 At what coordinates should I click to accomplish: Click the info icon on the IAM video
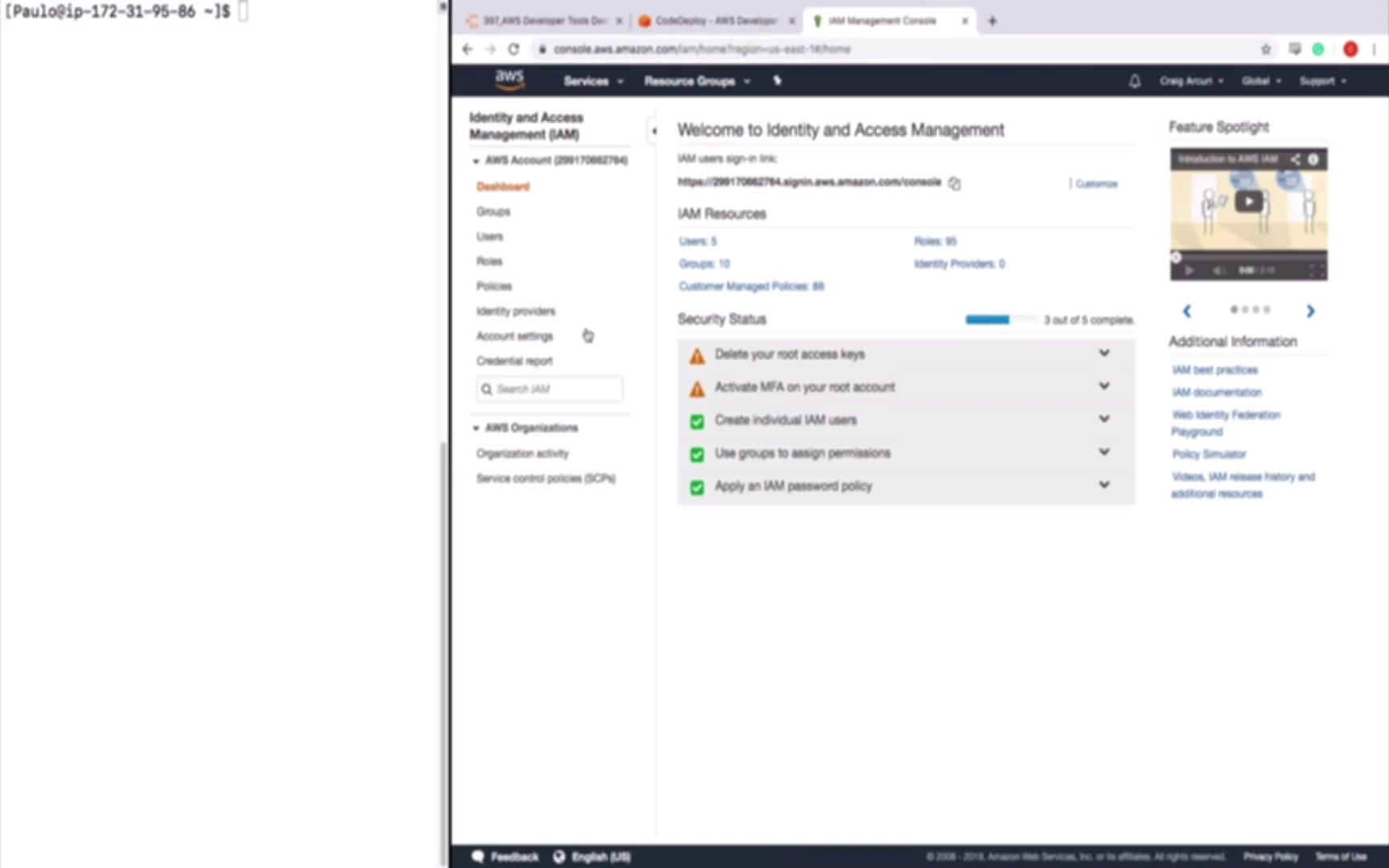[x=1313, y=159]
